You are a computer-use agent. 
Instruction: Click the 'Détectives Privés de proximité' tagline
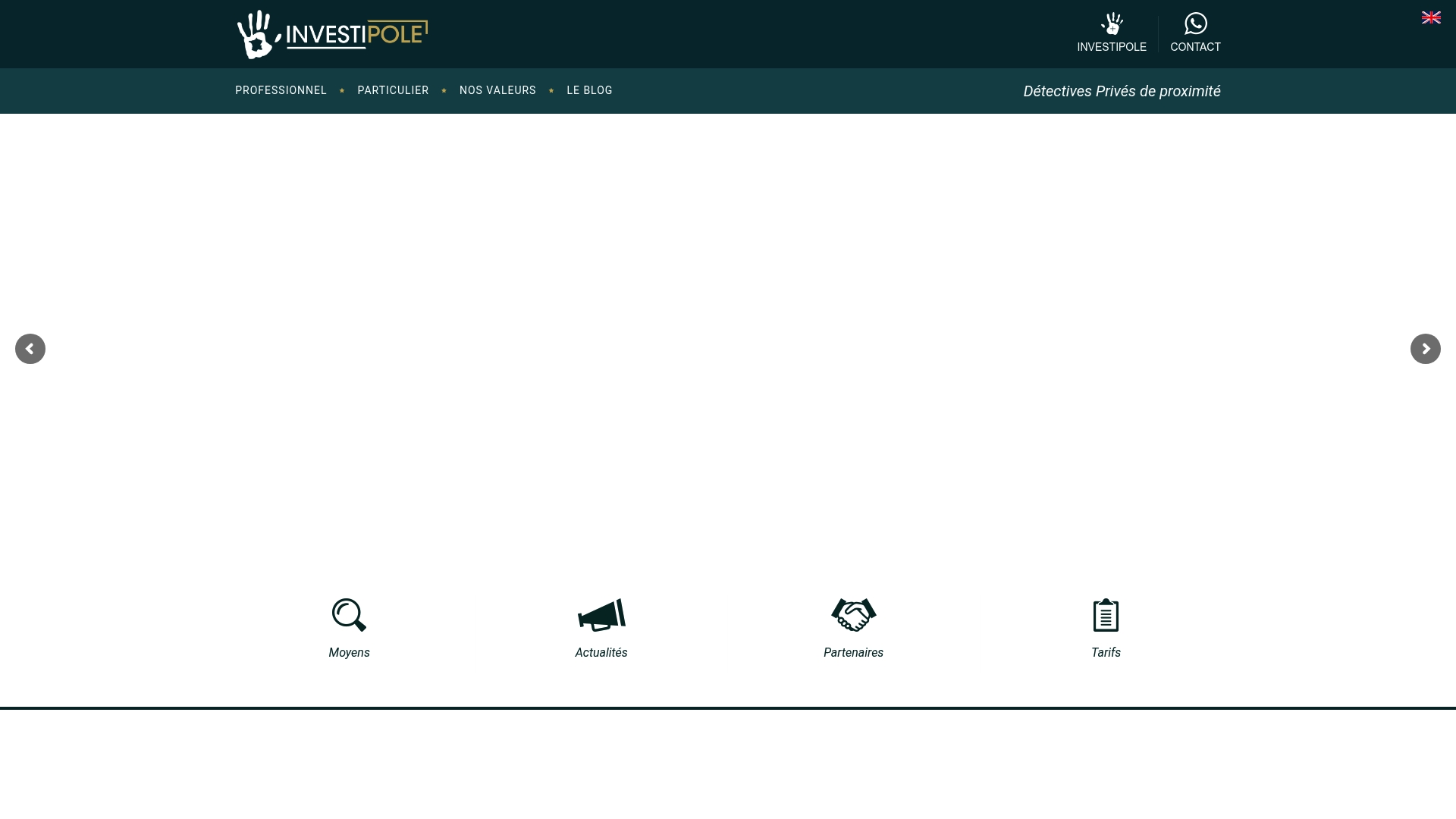[1122, 91]
